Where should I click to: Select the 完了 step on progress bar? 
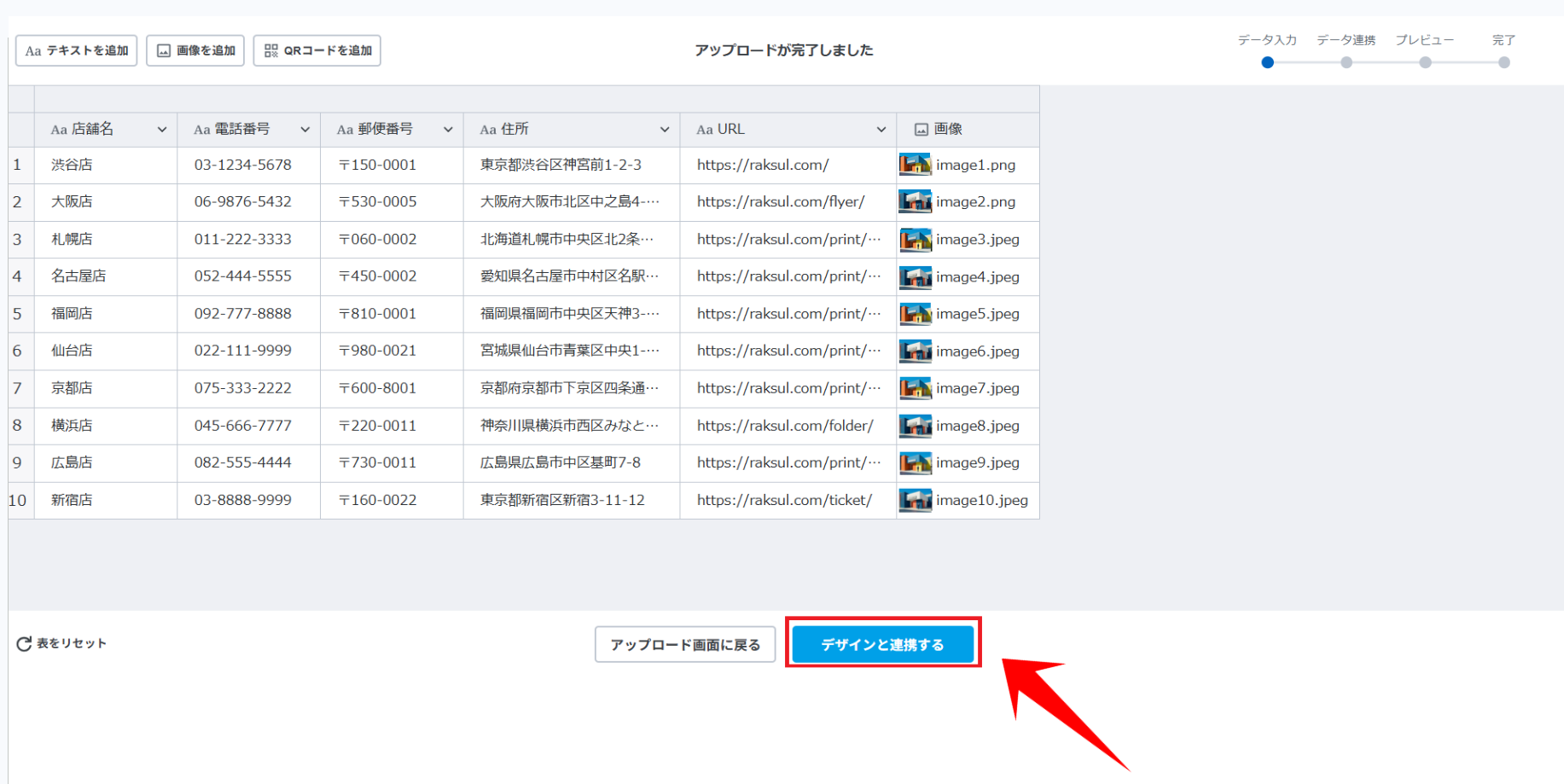(x=1503, y=62)
